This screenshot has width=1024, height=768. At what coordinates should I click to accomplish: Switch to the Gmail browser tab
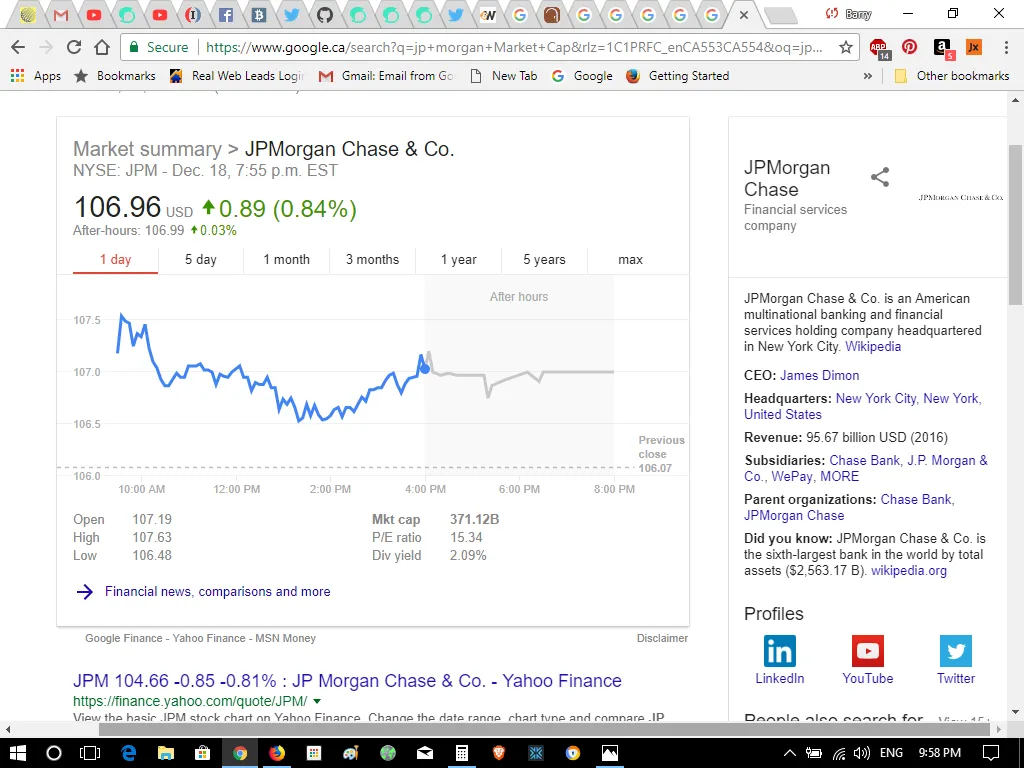pos(61,14)
